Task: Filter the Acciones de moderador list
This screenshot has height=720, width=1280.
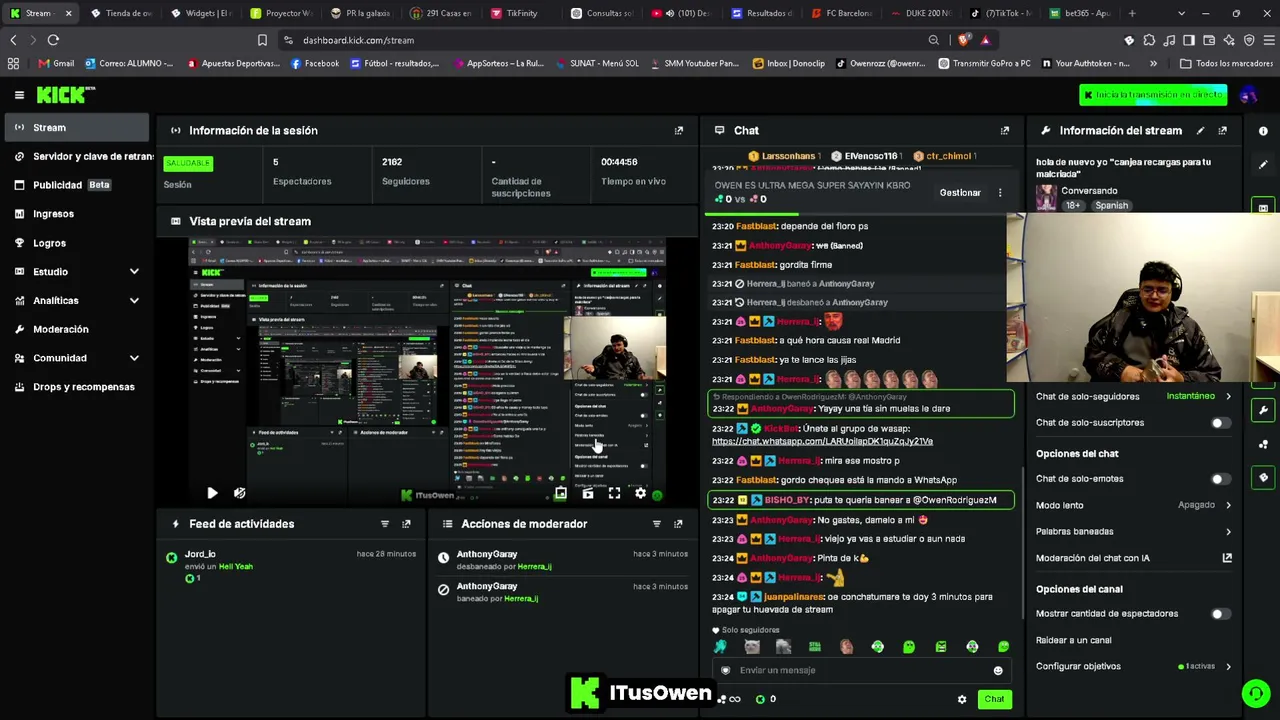Action: 657,524
